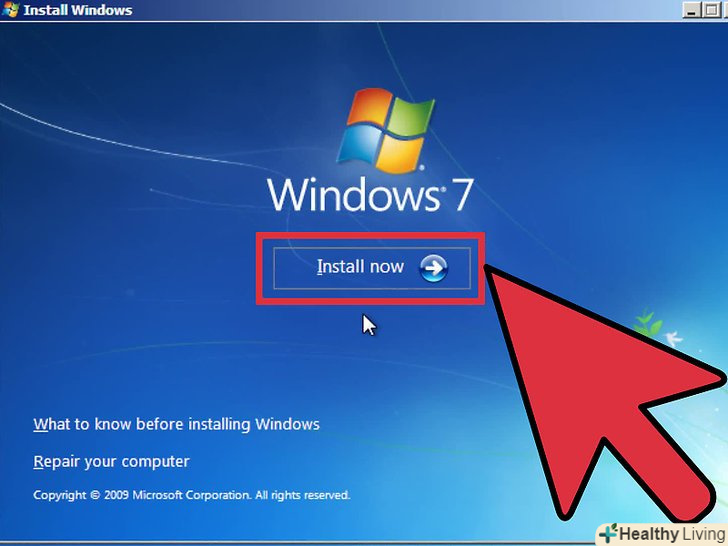This screenshot has height=546, width=728.
Task: Open the Repair your computer link
Action: [111, 462]
